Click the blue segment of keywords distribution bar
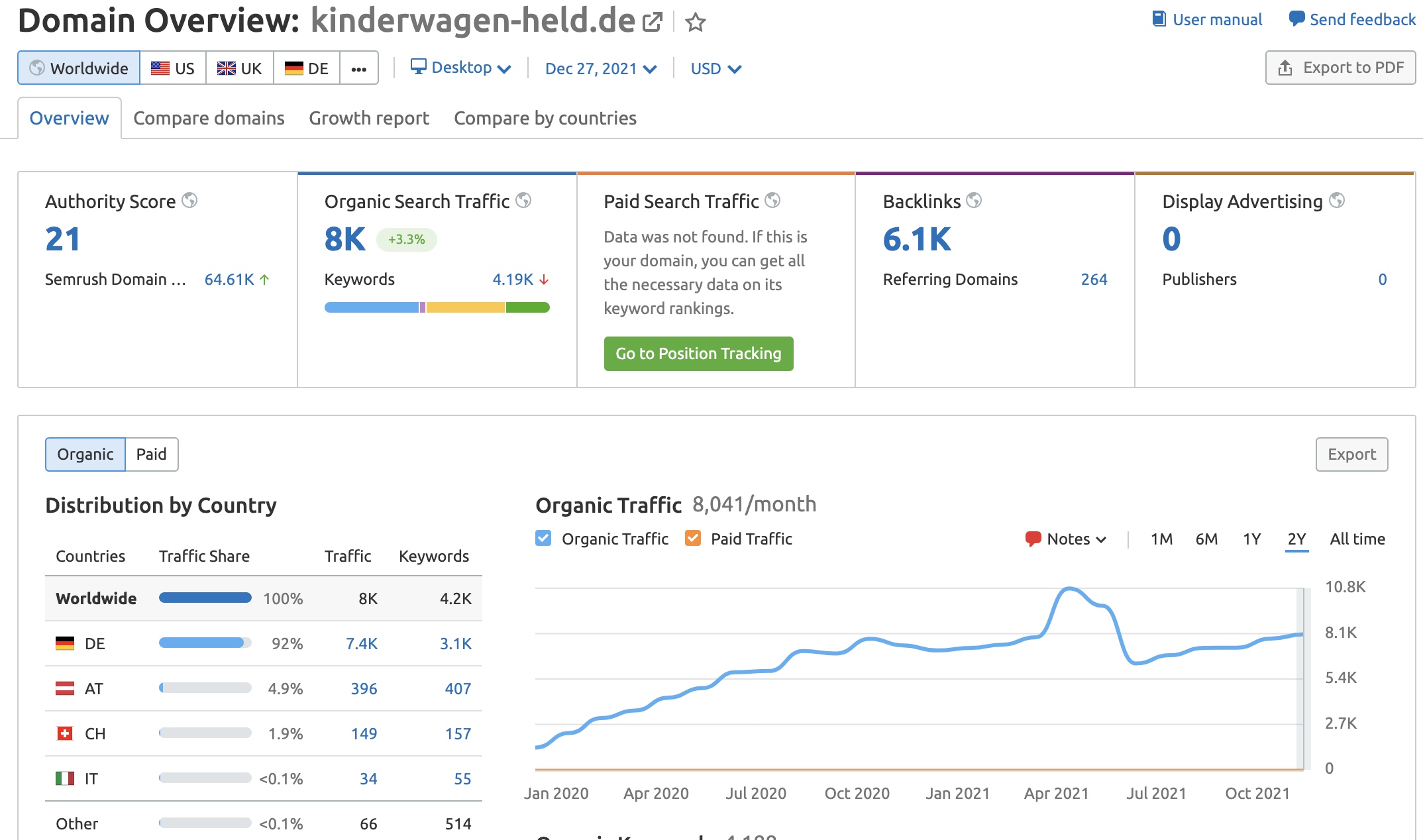Image resolution: width=1423 pixels, height=840 pixels. (x=372, y=307)
